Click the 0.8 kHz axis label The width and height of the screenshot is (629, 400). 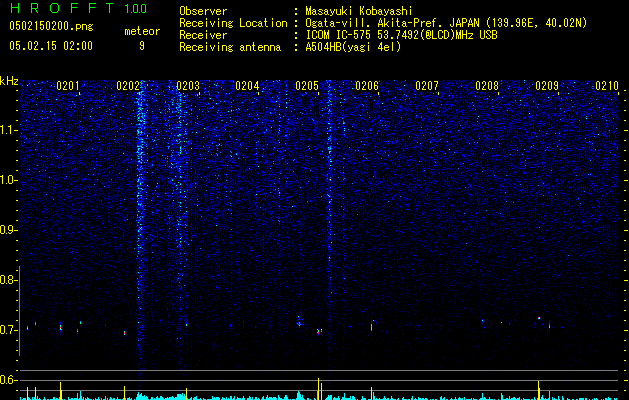click(x=8, y=280)
